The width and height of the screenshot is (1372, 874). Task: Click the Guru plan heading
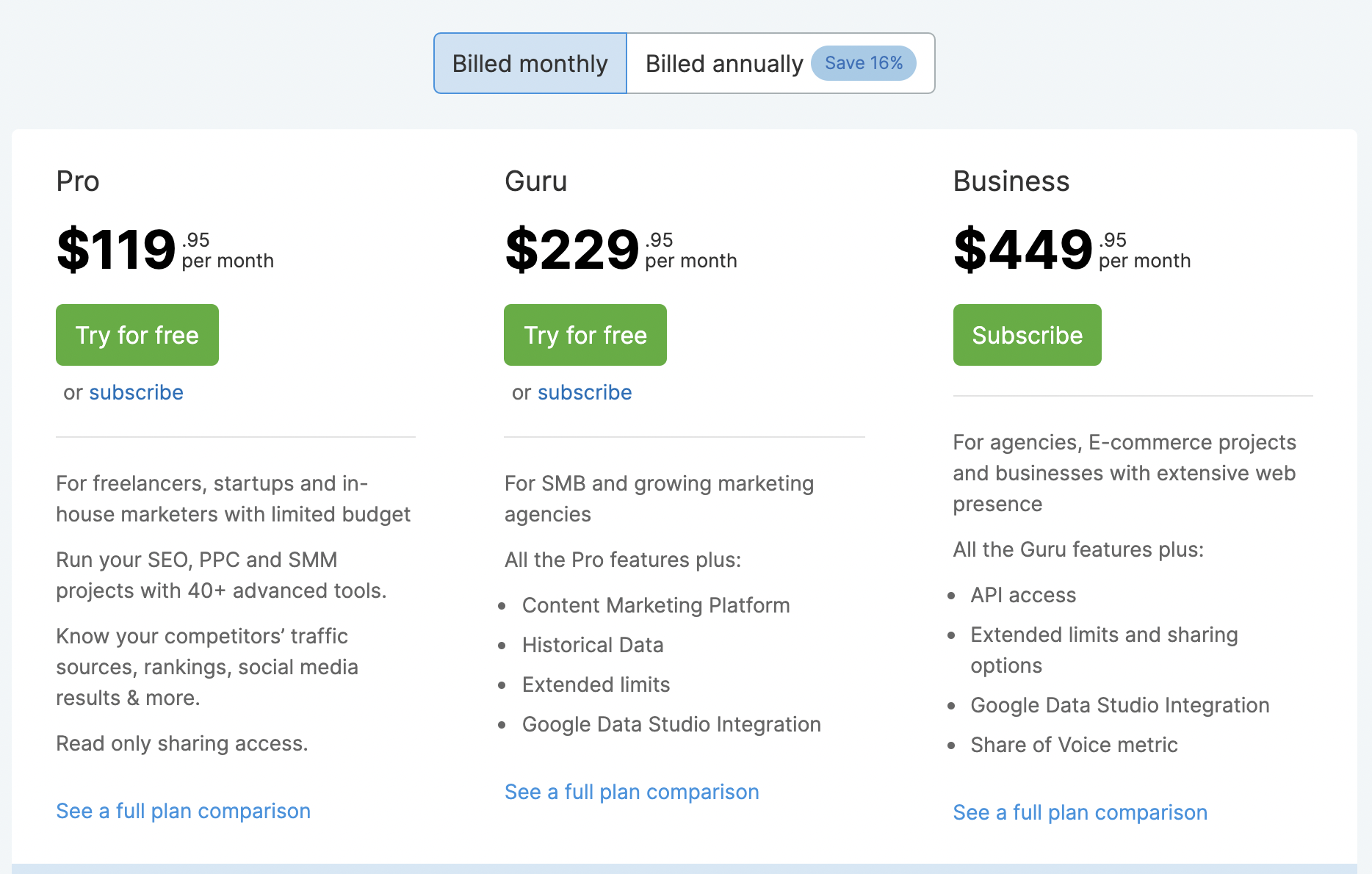535,181
